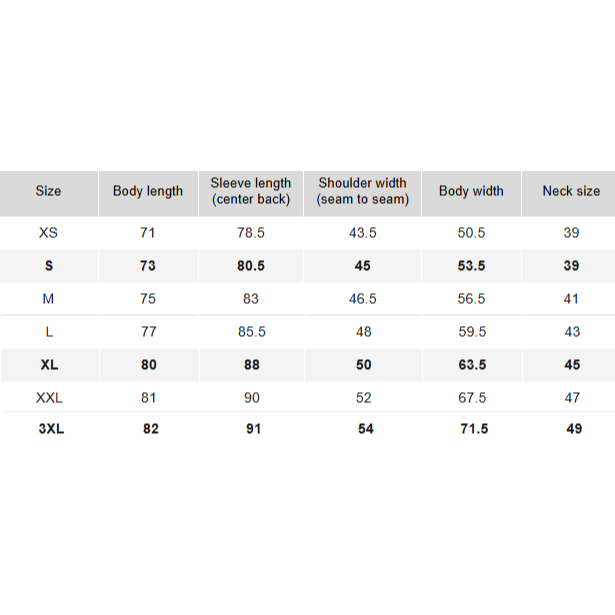Click body length value 71 for XS
The height and width of the screenshot is (615, 615).
point(148,232)
